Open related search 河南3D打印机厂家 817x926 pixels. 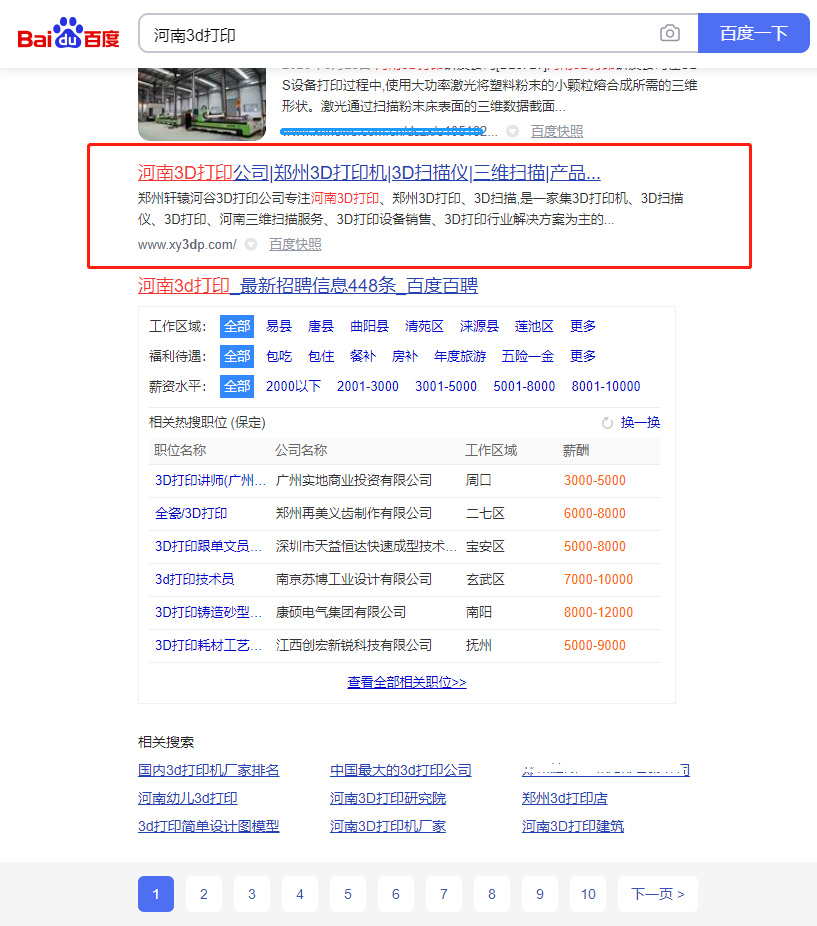coord(388,826)
